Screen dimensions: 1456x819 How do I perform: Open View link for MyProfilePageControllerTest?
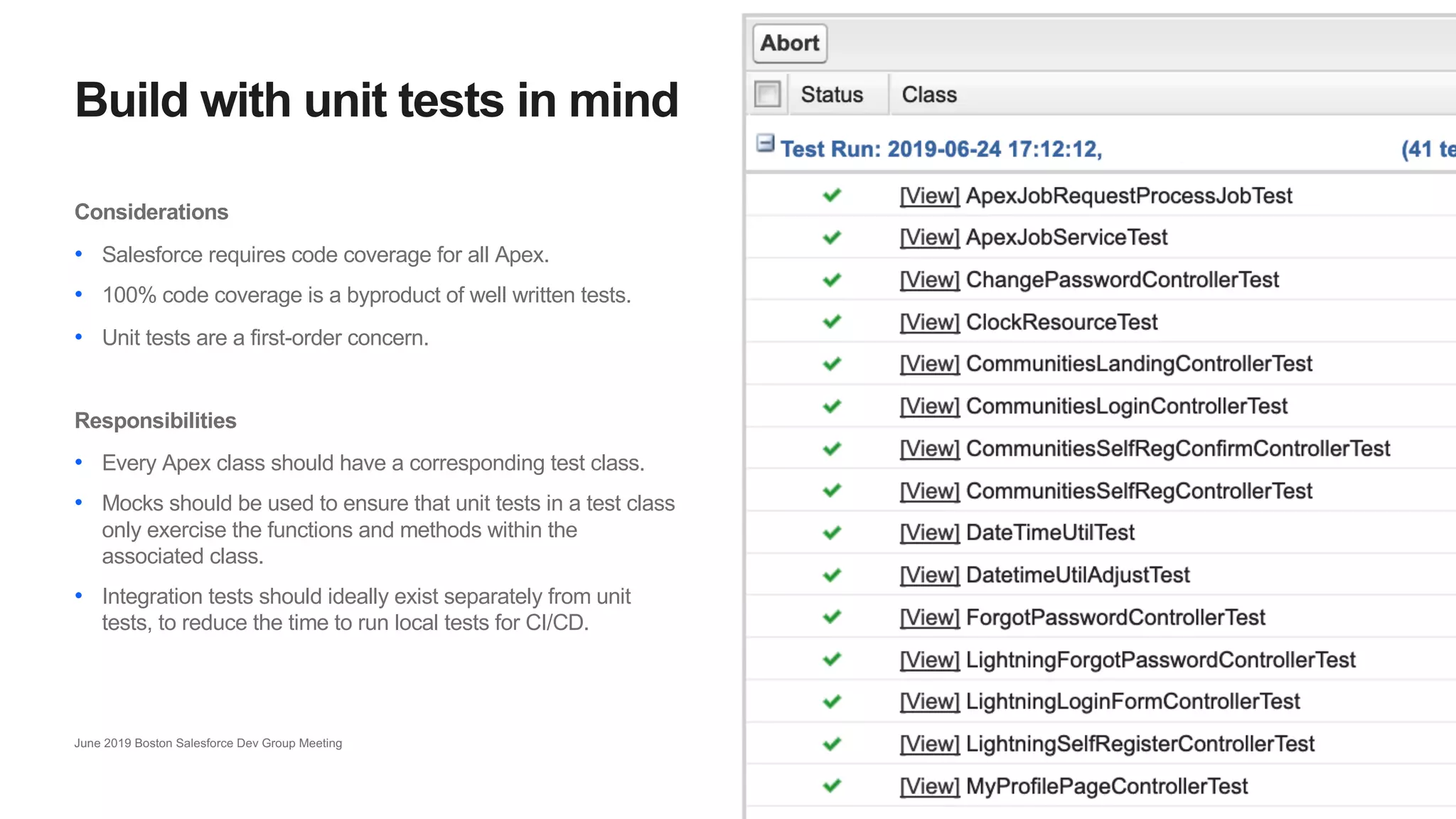tap(930, 786)
